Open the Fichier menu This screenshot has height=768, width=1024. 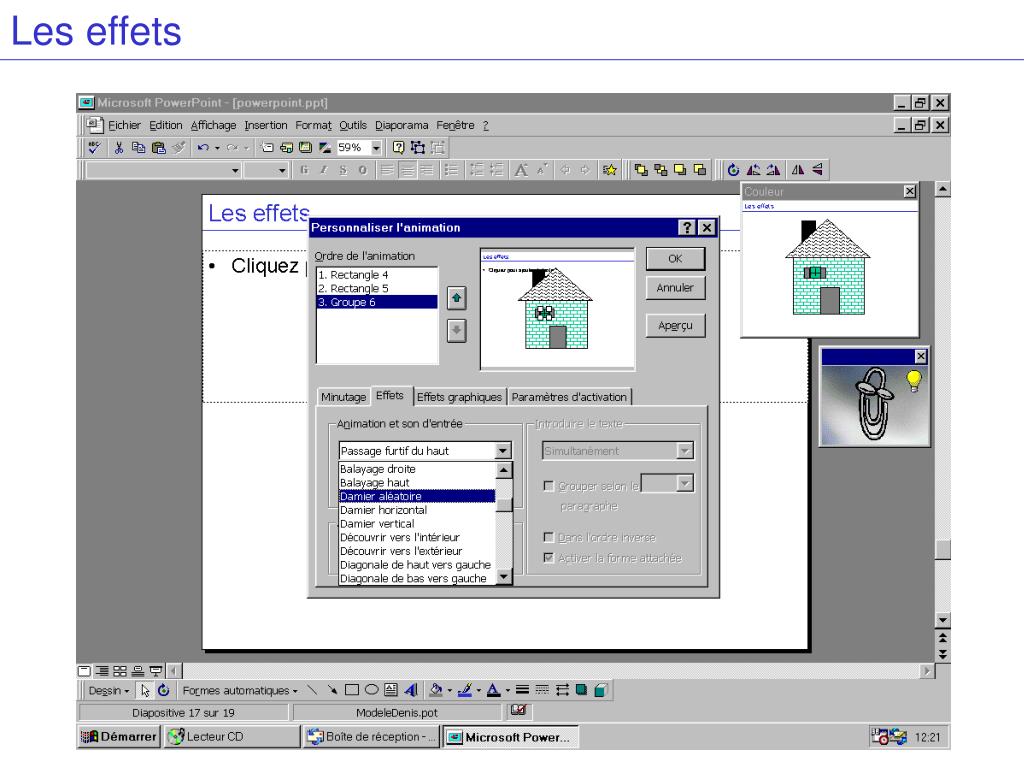[124, 125]
